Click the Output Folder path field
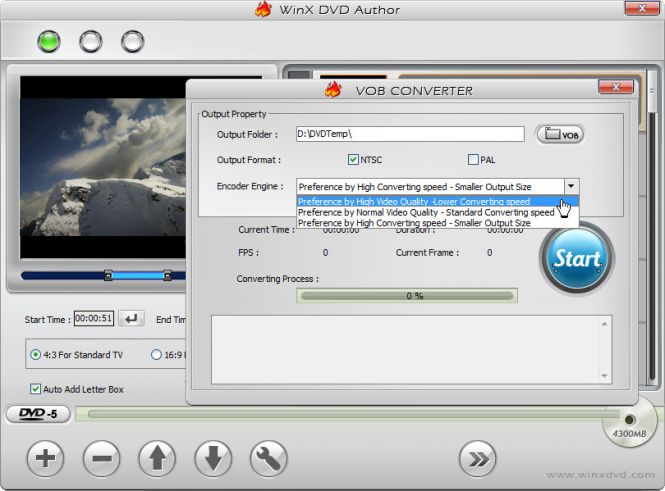The width and height of the screenshot is (665, 491). [409, 134]
